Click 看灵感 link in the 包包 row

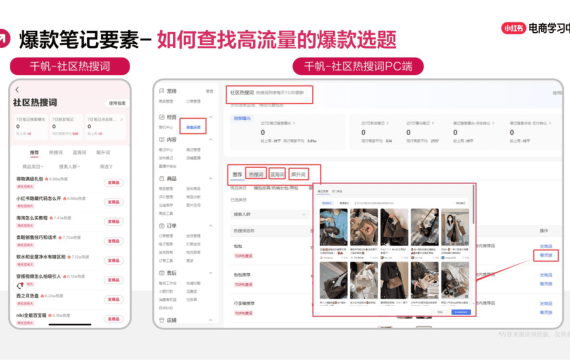pyautogui.click(x=546, y=255)
